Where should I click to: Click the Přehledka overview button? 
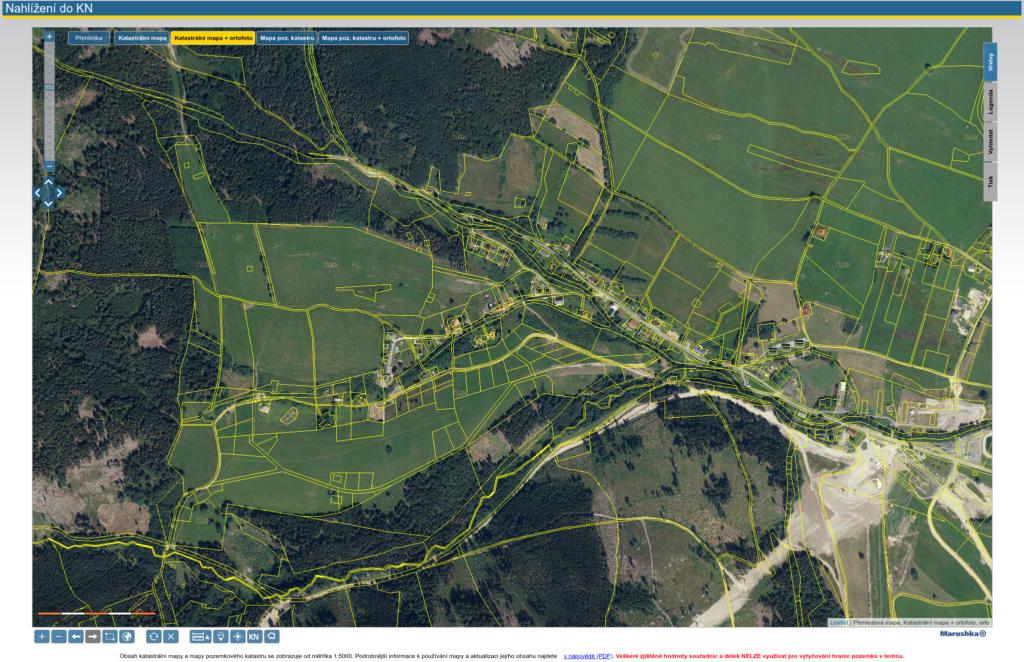[89, 38]
